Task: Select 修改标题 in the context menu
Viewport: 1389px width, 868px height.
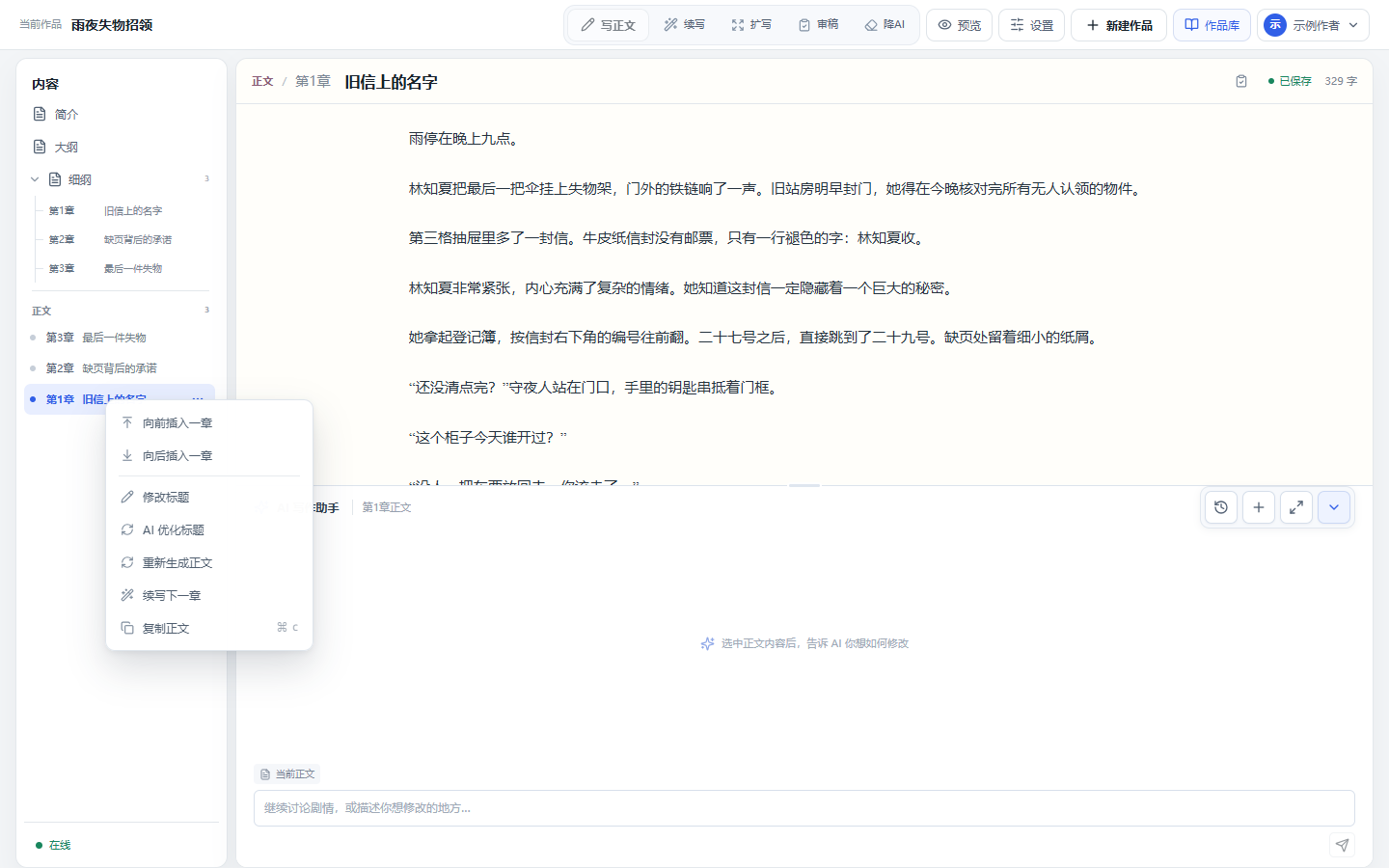Action: point(209,497)
